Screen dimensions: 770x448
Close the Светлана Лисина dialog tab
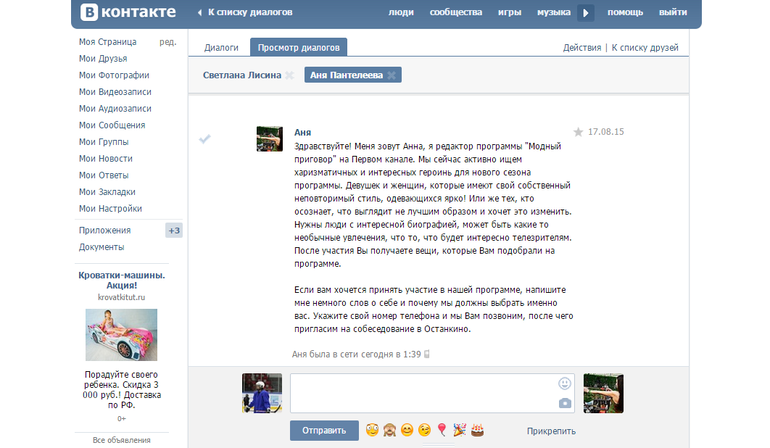tap(289, 75)
